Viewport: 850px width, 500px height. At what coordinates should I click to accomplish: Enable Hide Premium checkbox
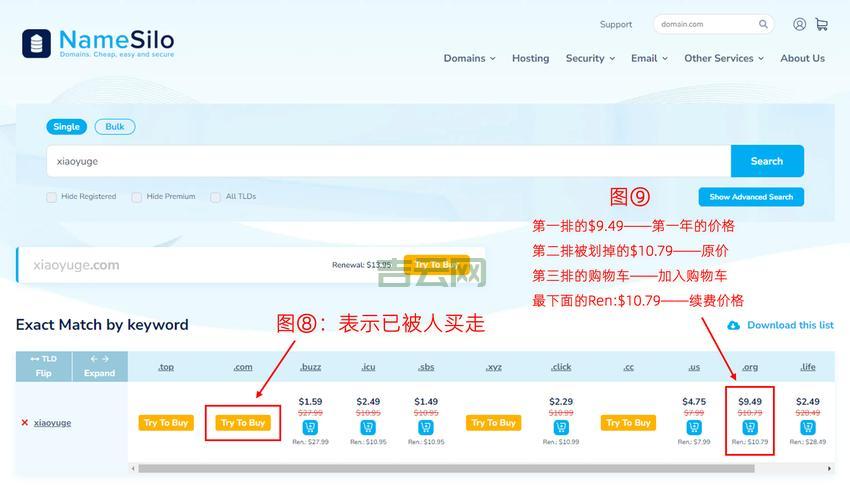tap(137, 197)
